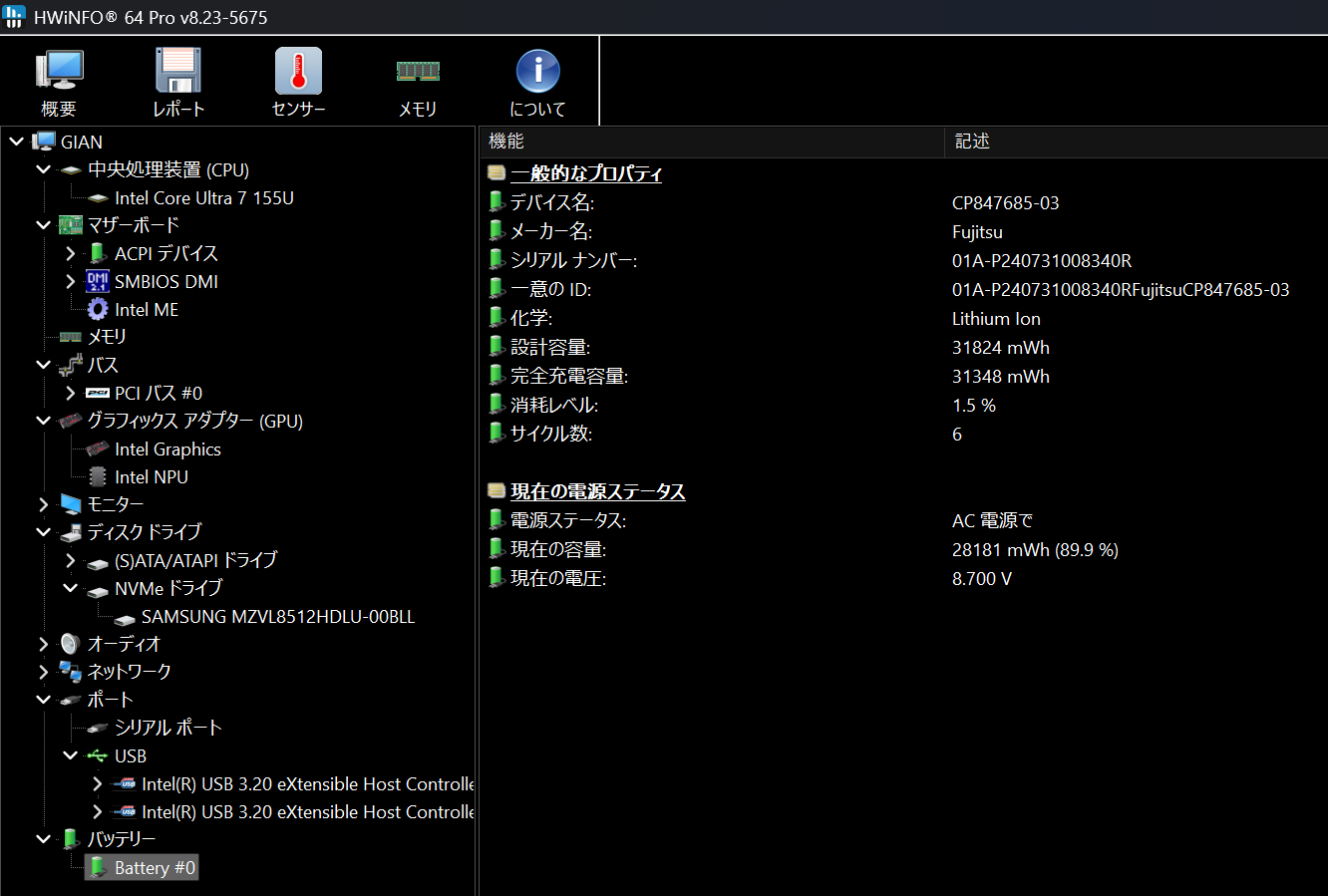This screenshot has height=896, width=1328.
Task: Click the 機能 column header
Action: click(x=712, y=142)
